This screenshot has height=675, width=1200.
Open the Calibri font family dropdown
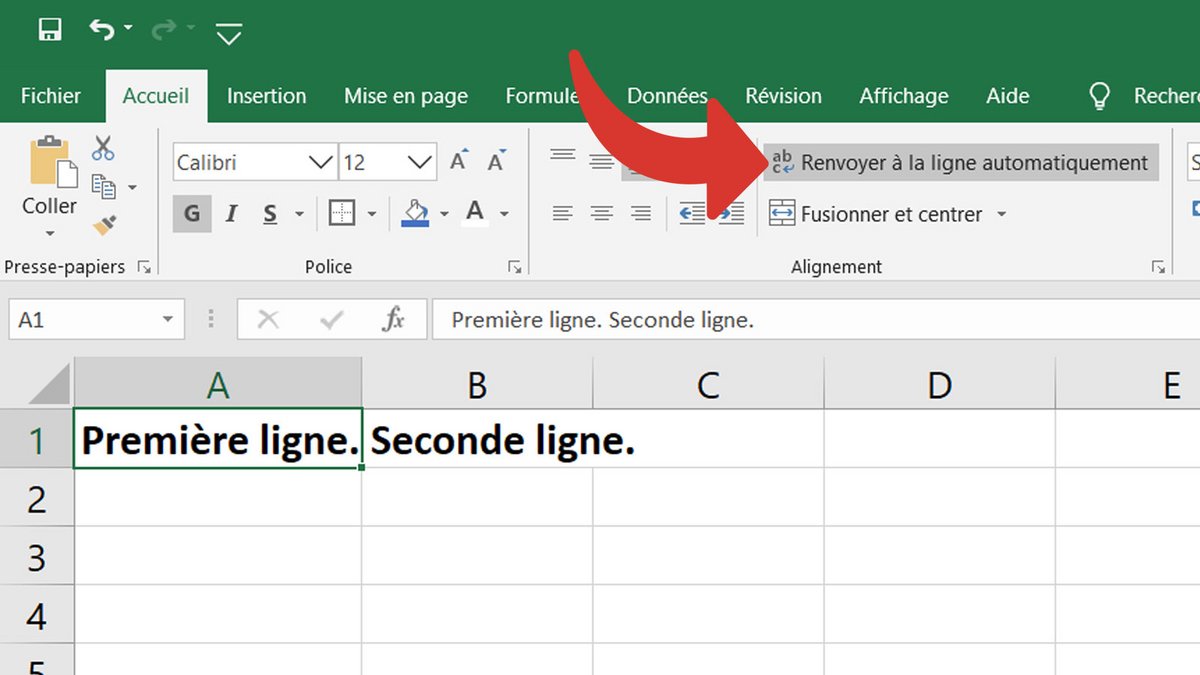[320, 162]
